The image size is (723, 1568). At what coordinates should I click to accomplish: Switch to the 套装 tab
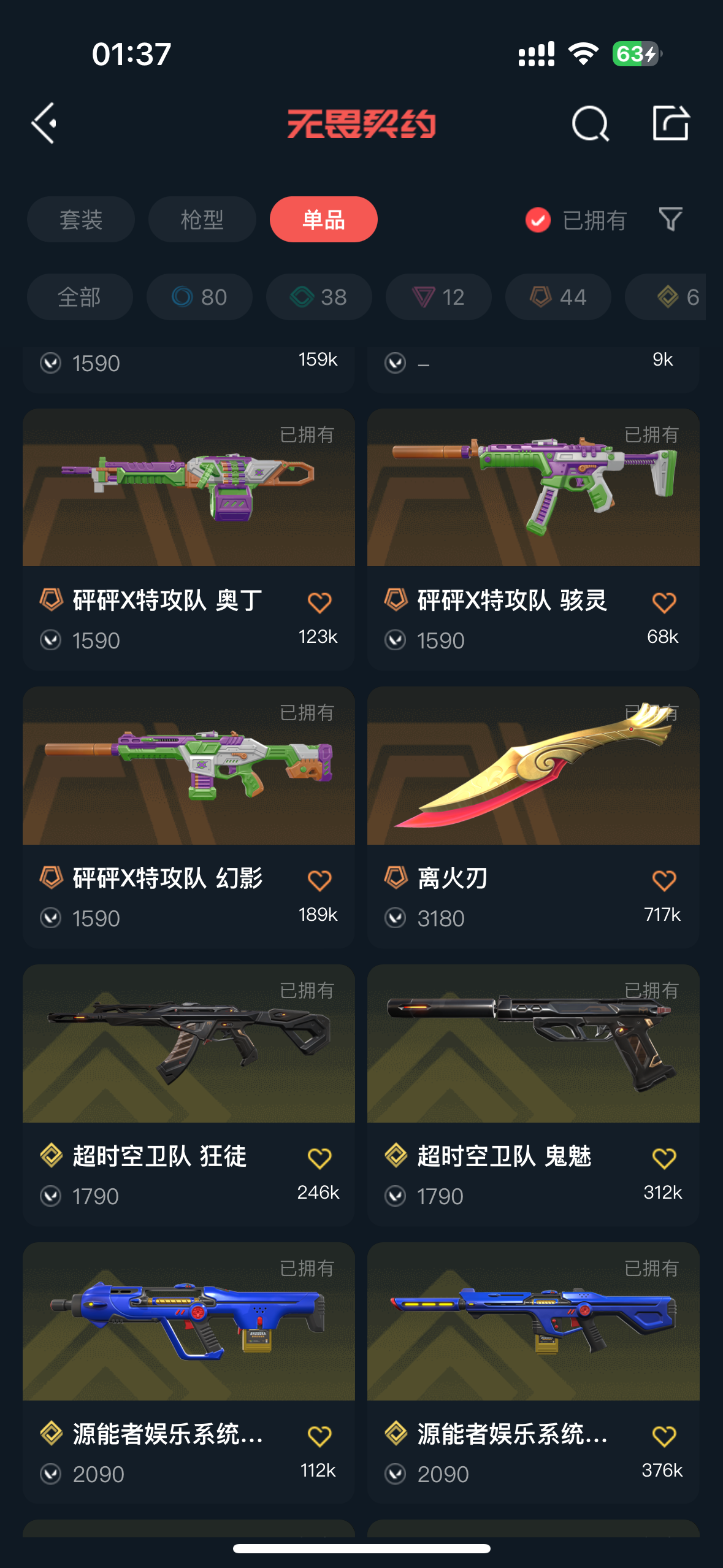(x=81, y=220)
